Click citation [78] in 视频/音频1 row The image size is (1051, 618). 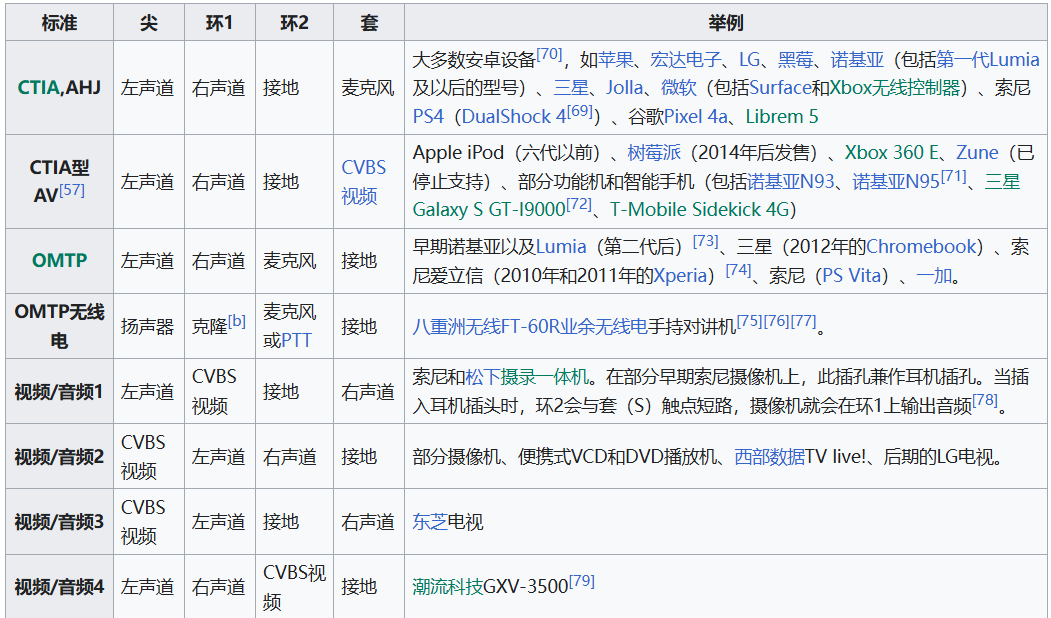[985, 399]
